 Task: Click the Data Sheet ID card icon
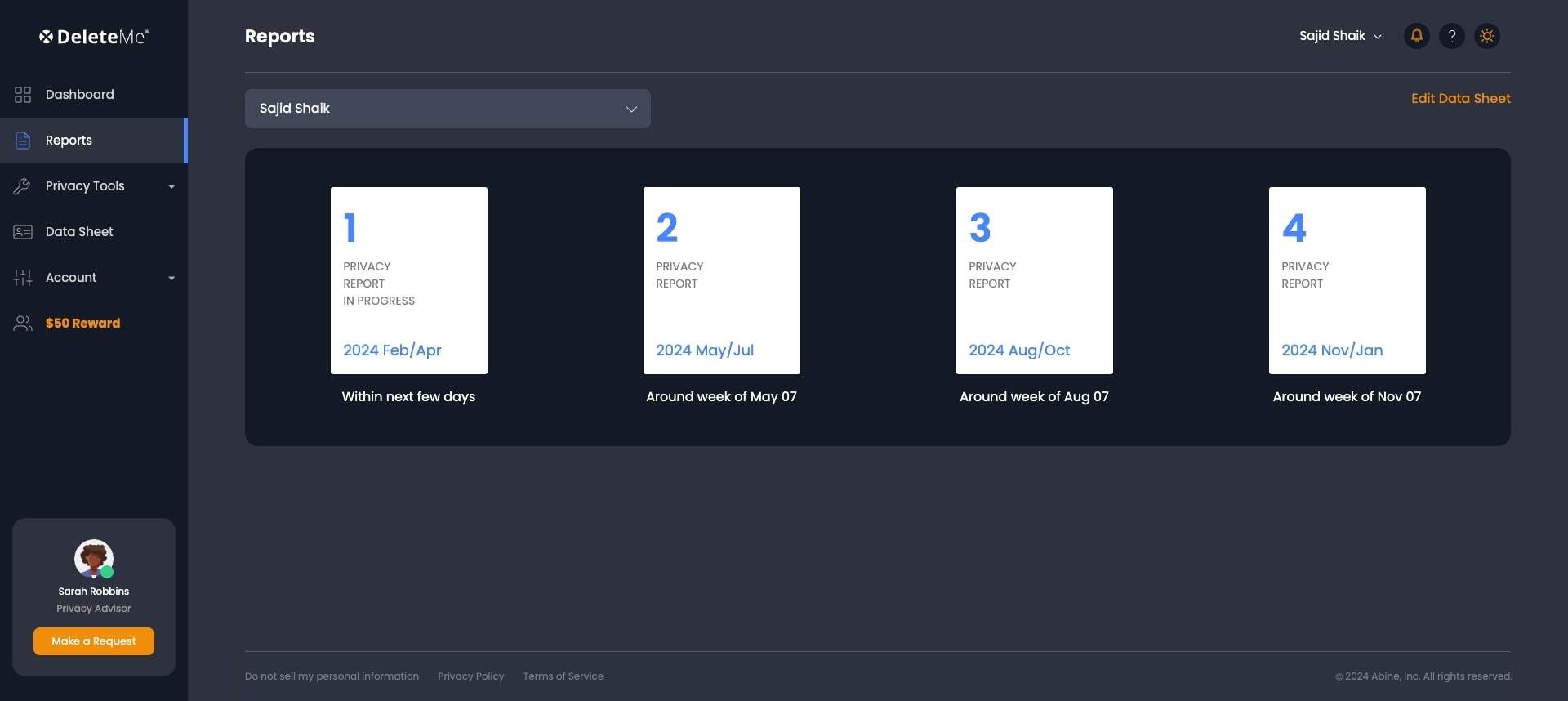[x=23, y=232]
